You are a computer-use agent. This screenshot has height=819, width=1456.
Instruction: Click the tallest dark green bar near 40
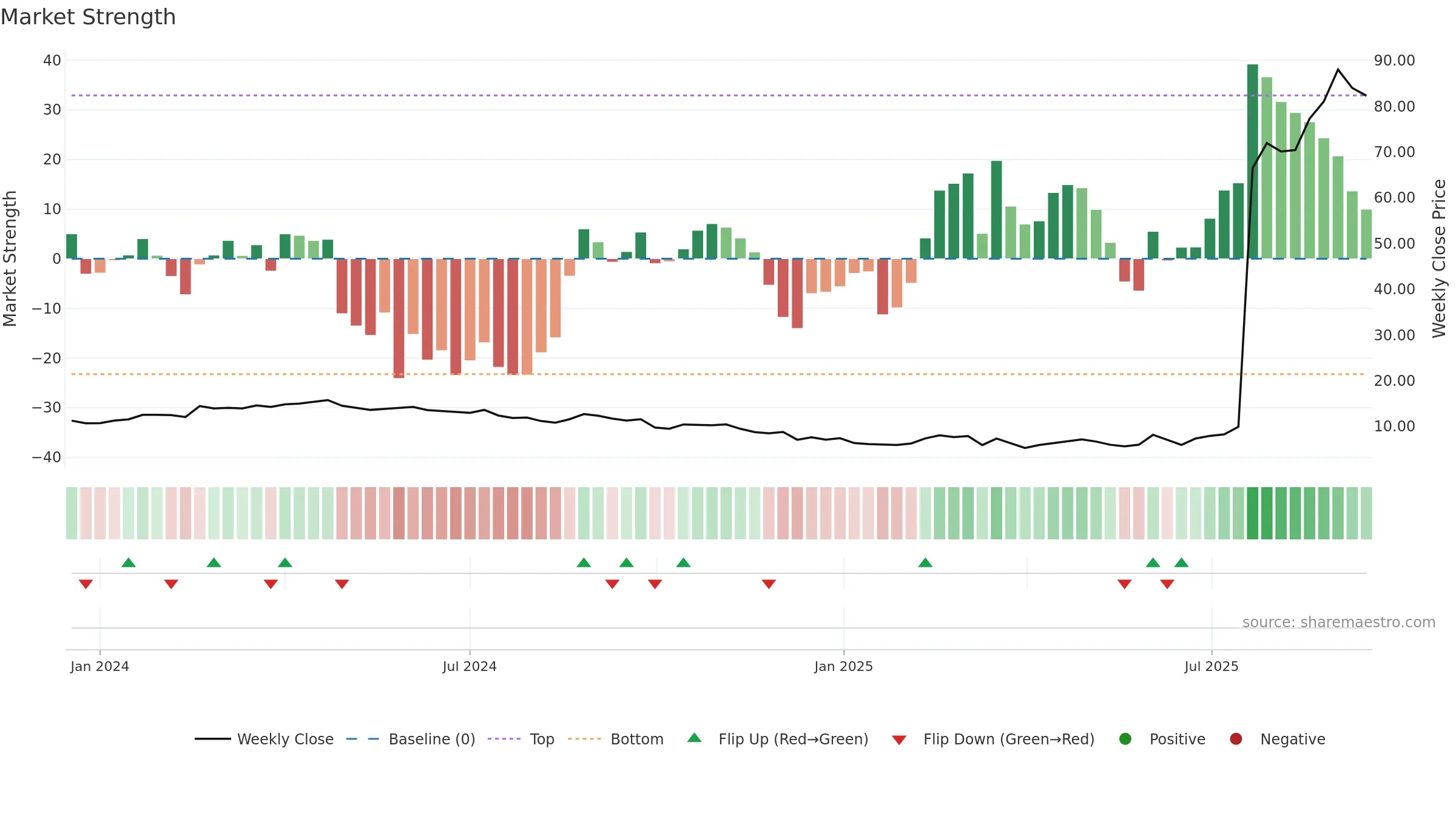click(1253, 161)
